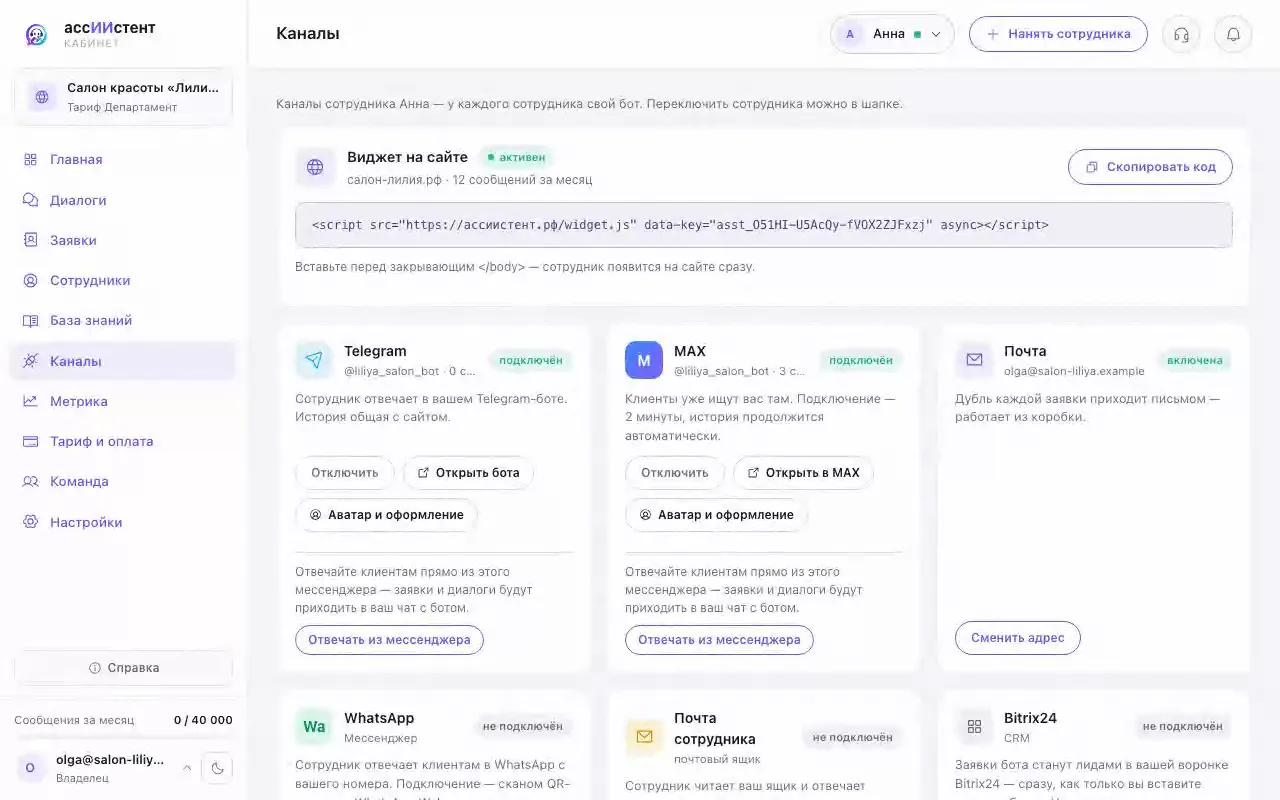Viewport: 1280px width, 800px height.
Task: Click the 0 / 40 000 message counter
Action: [203, 720]
